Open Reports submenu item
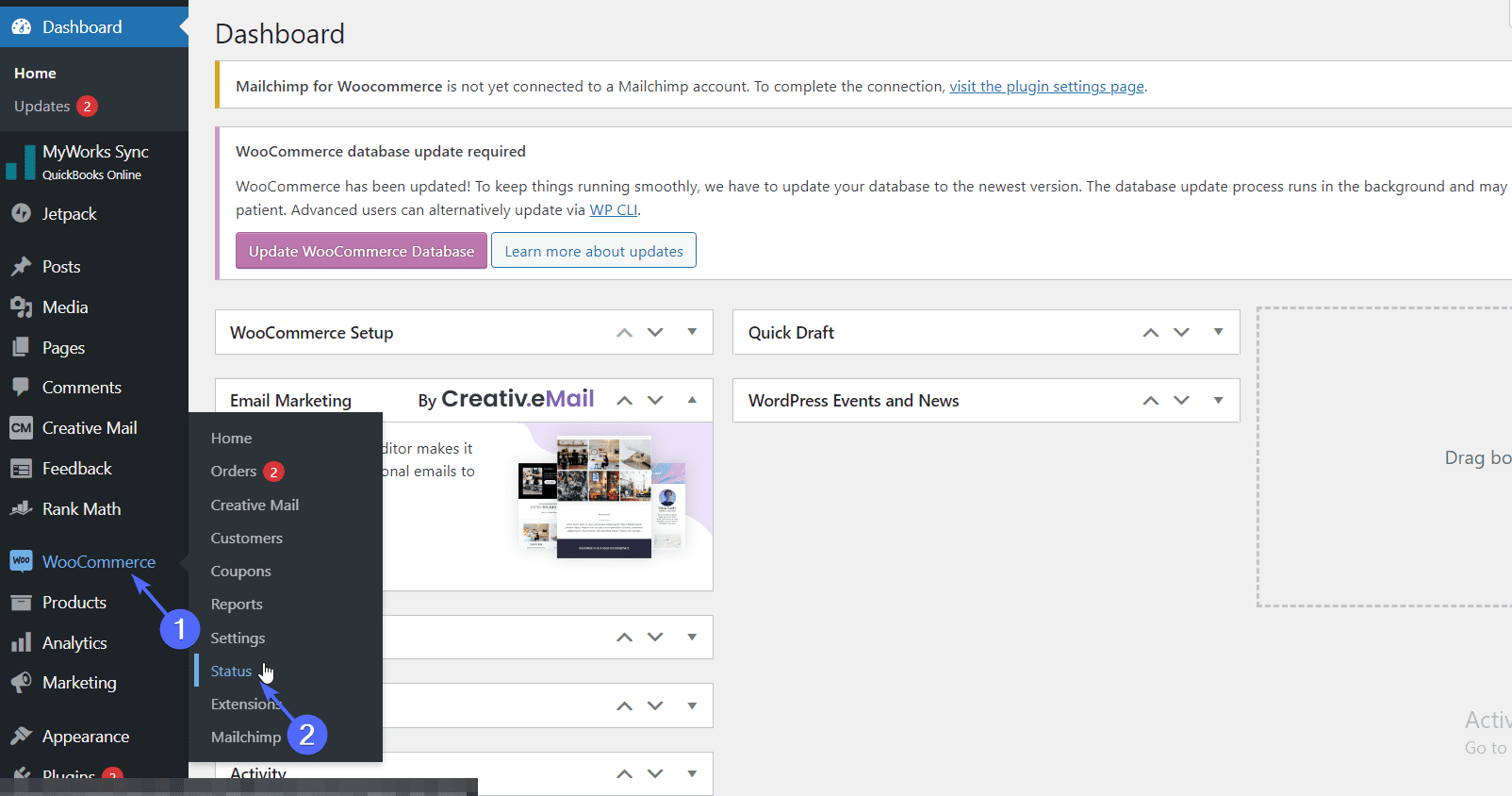 (237, 605)
